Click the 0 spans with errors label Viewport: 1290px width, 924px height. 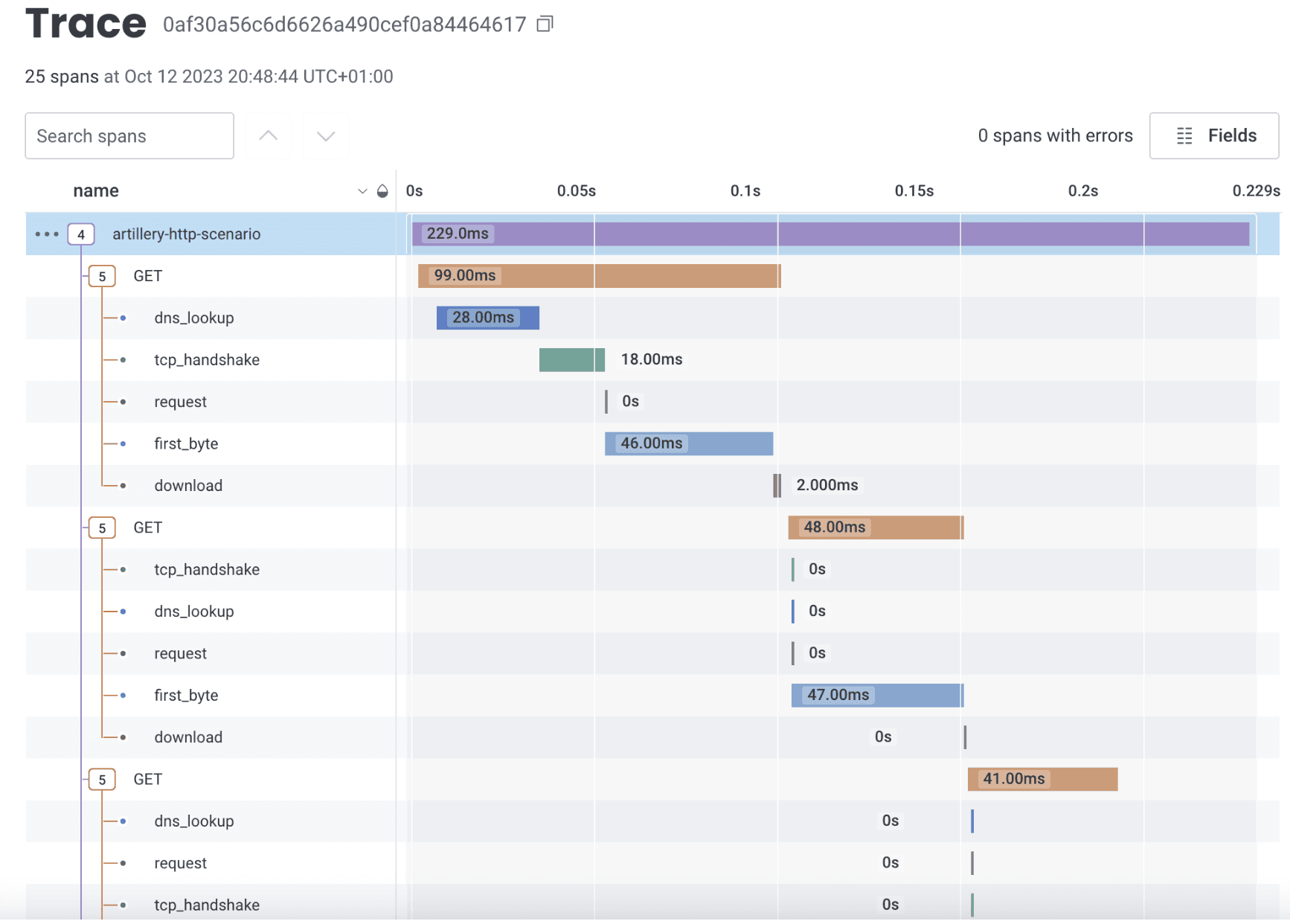(1055, 135)
